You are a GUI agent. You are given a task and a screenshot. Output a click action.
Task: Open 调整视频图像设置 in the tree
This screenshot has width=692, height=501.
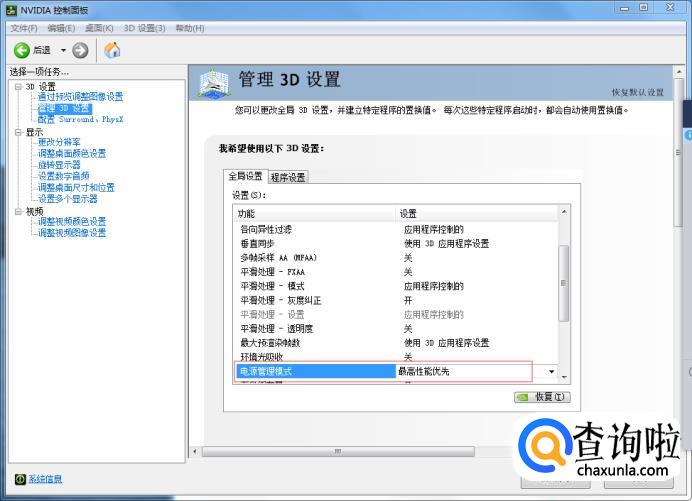(x=72, y=233)
